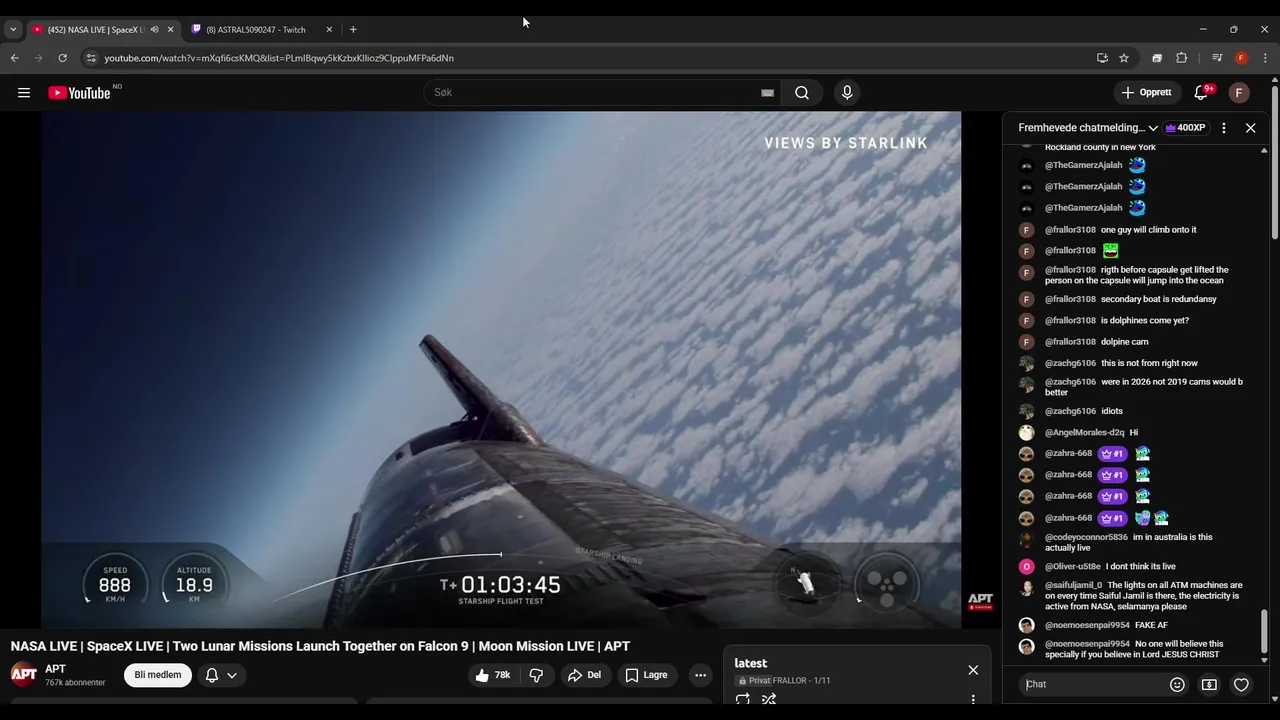
Task: Click the chat panel scrollbar
Action: (x=1264, y=630)
